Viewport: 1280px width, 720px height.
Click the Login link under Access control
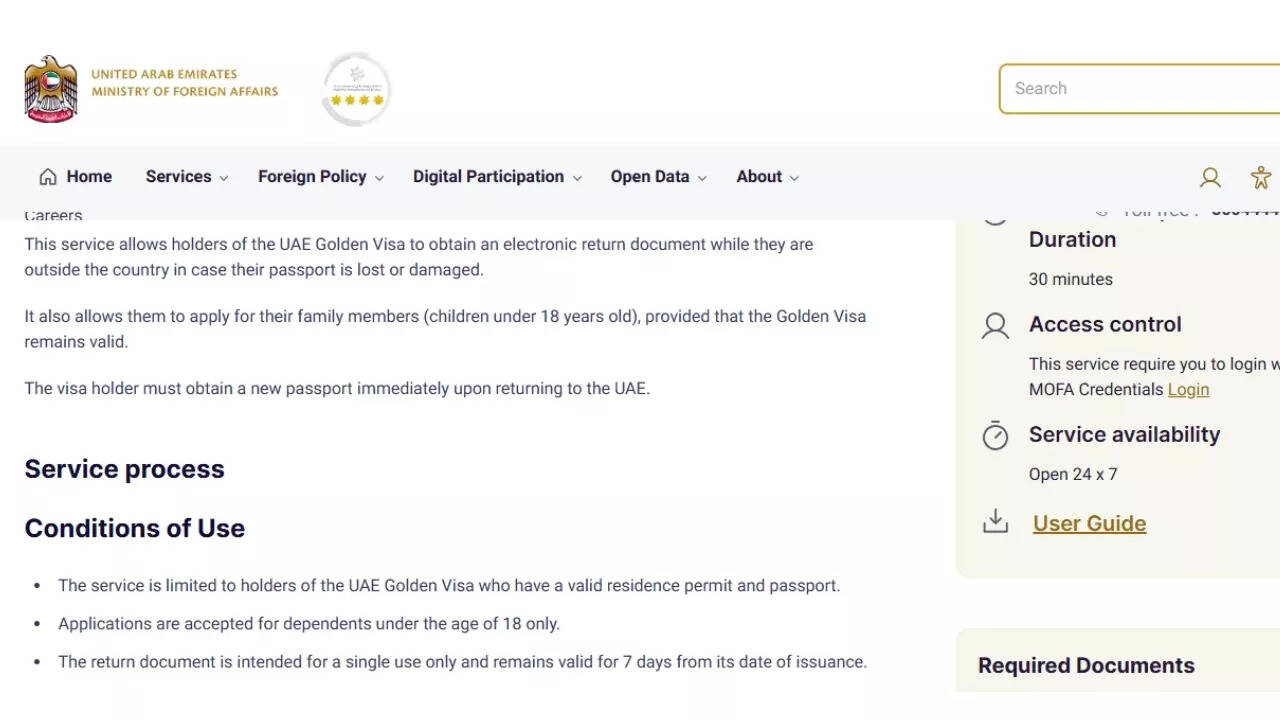tap(1188, 390)
